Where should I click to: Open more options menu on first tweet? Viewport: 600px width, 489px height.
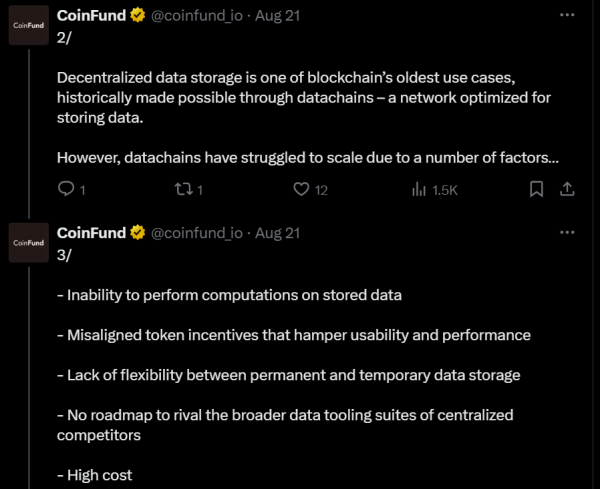(x=567, y=17)
